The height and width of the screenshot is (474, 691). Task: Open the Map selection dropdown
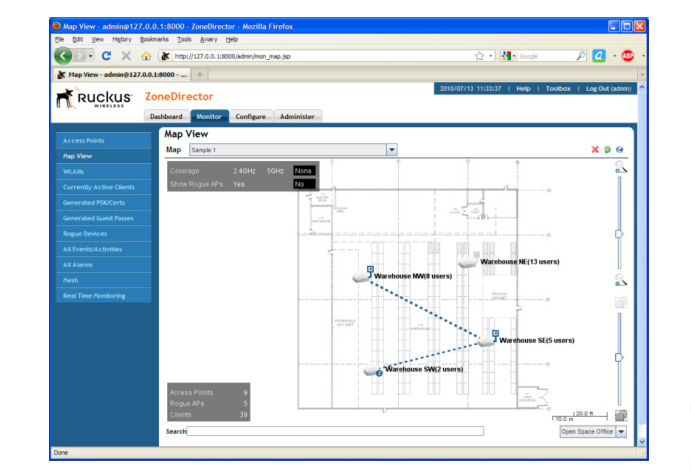point(392,150)
